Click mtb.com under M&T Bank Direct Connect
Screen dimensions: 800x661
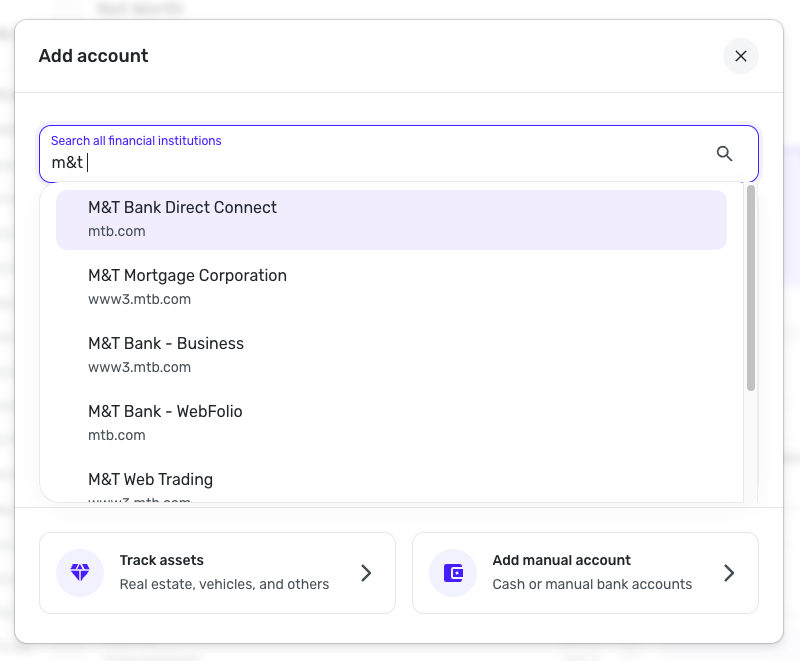[117, 231]
